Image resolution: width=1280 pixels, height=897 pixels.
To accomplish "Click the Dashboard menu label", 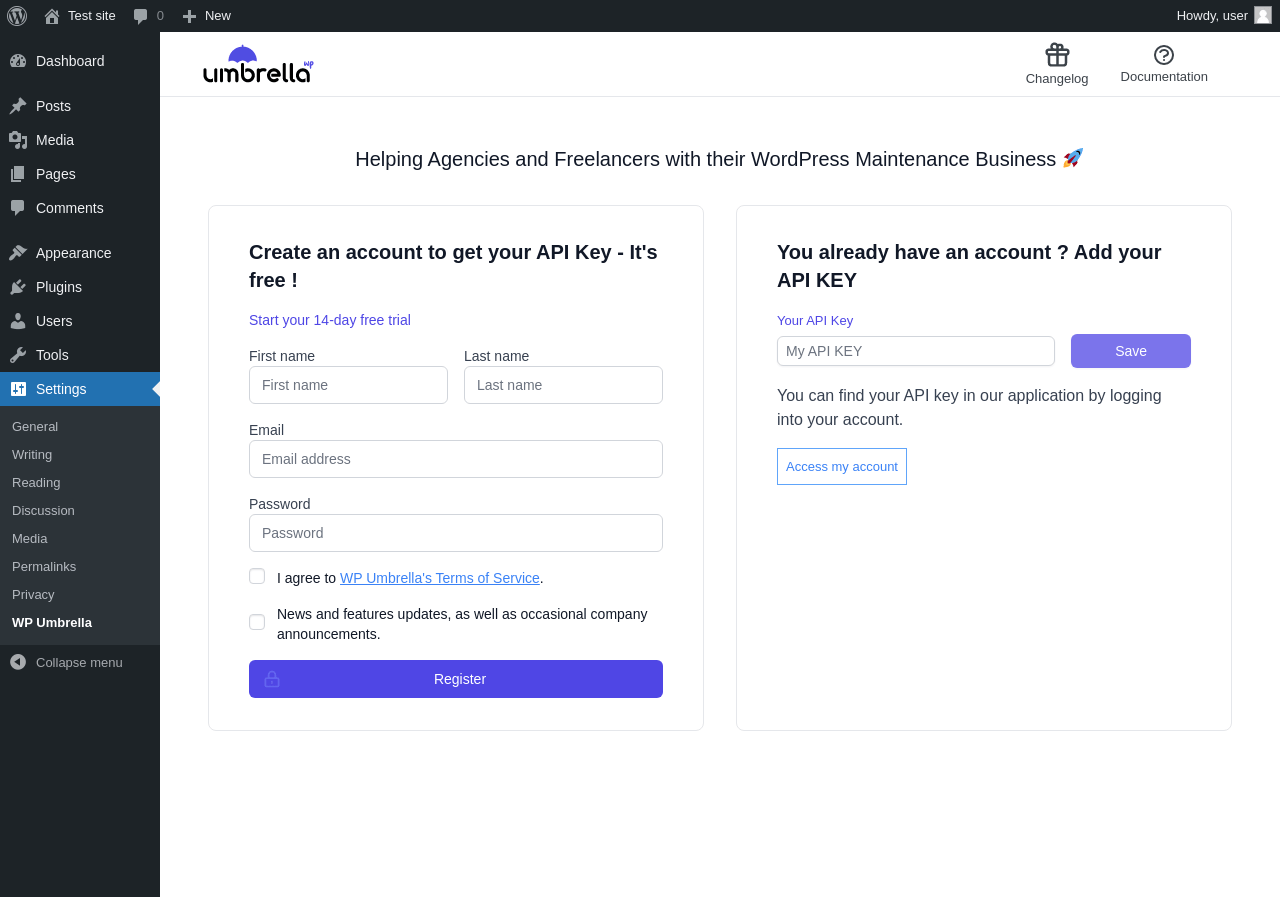I will tap(70, 61).
